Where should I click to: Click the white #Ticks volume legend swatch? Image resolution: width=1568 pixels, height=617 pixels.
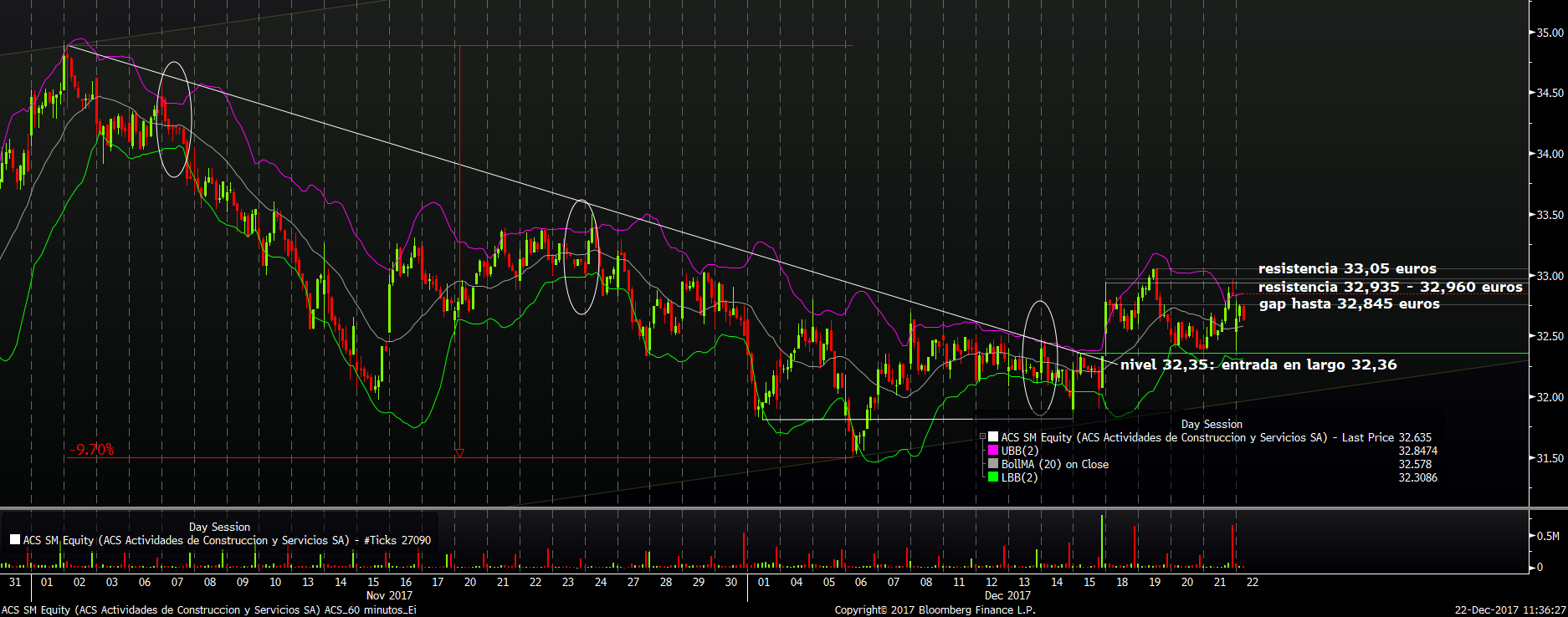pos(15,540)
